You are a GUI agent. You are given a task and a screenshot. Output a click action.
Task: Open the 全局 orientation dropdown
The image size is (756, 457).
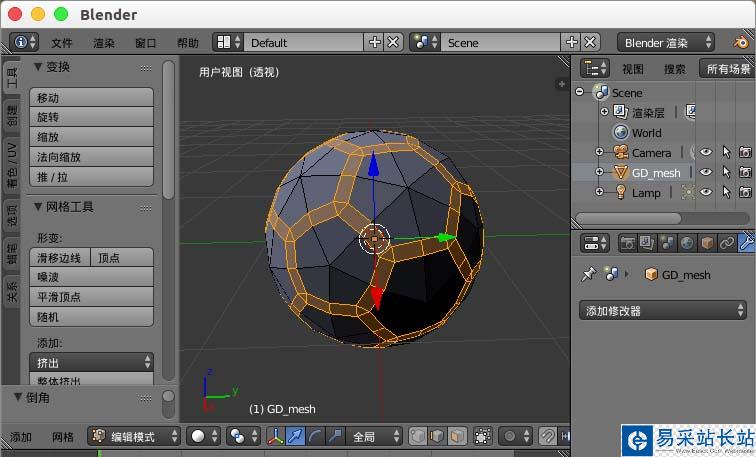click(x=374, y=436)
